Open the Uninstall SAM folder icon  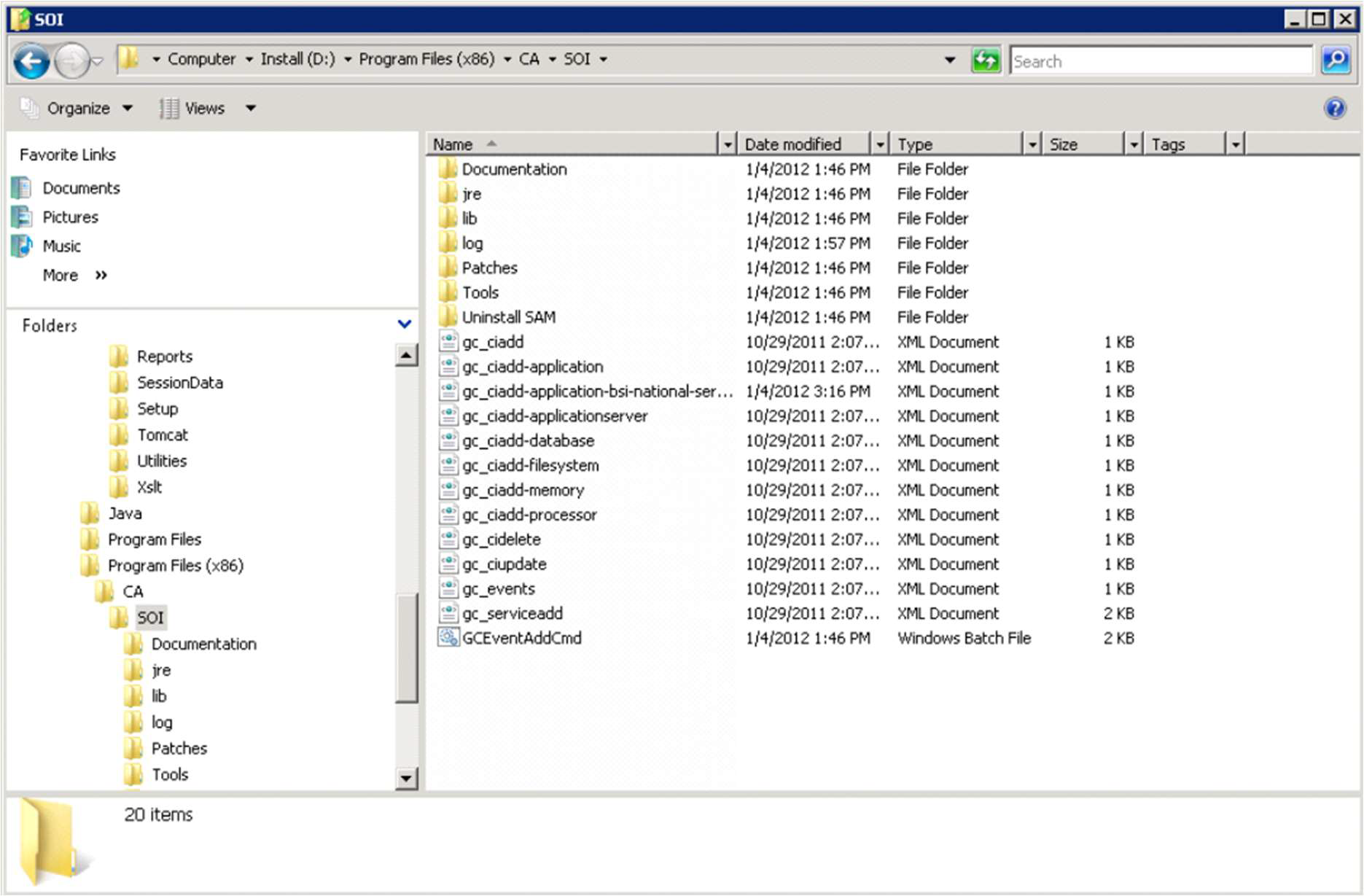(x=448, y=317)
